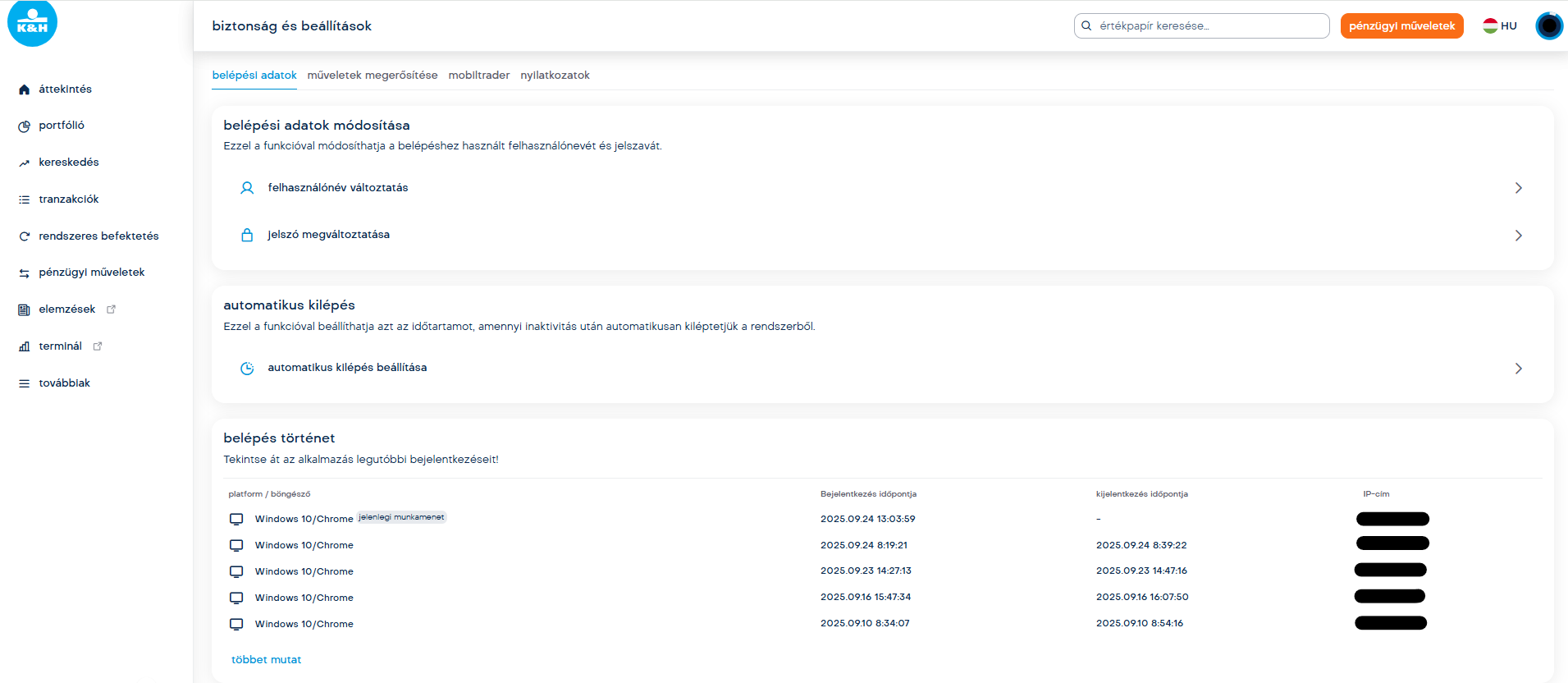The width and height of the screenshot is (1568, 683).
Task: Open the áttekintés home icon
Action: pos(25,89)
